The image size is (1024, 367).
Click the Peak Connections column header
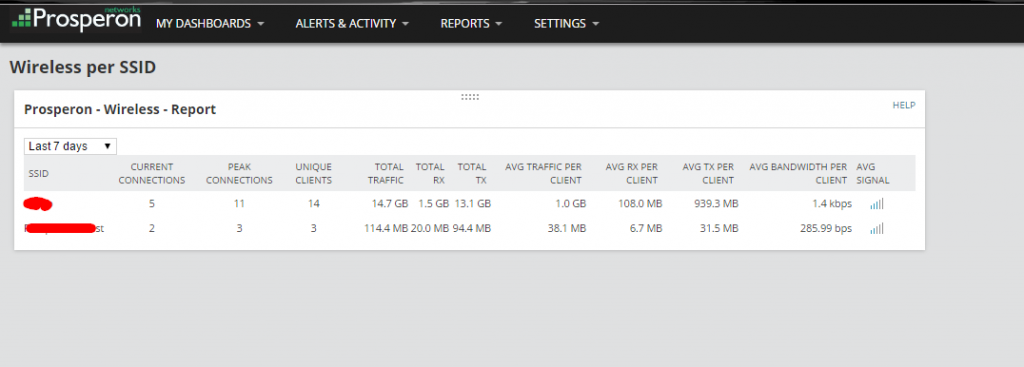pyautogui.click(x=239, y=174)
